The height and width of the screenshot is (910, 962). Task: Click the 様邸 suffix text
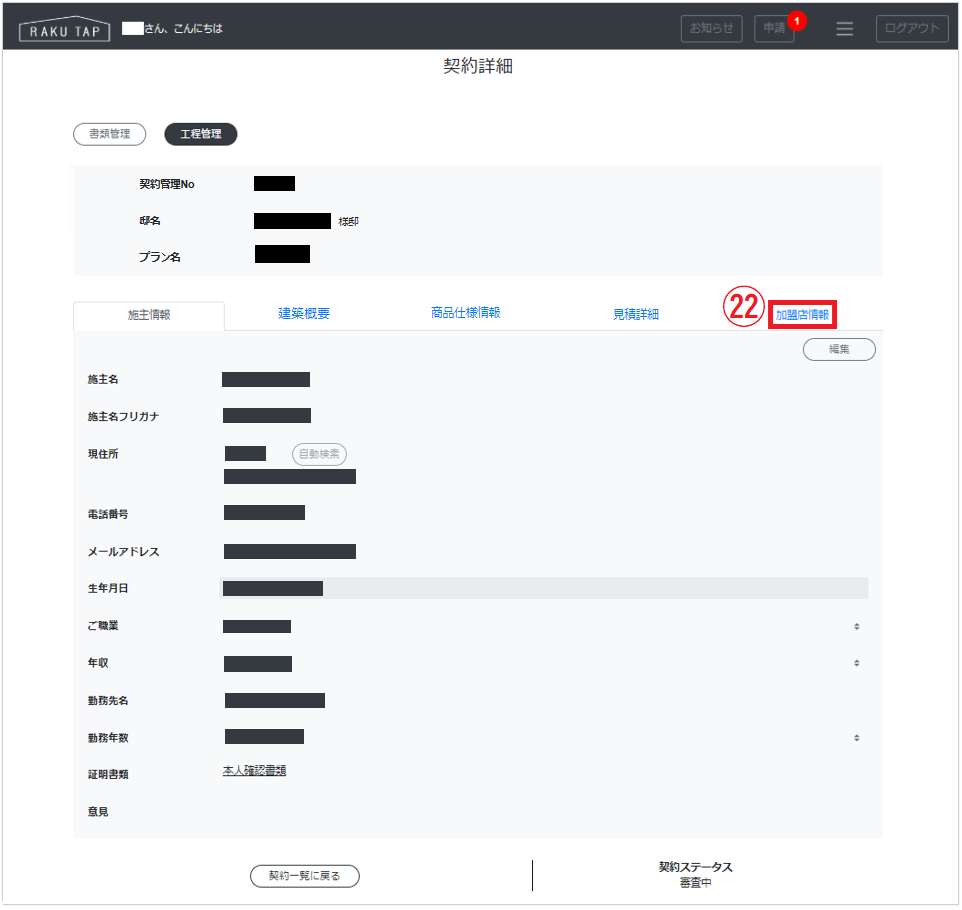[x=348, y=222]
